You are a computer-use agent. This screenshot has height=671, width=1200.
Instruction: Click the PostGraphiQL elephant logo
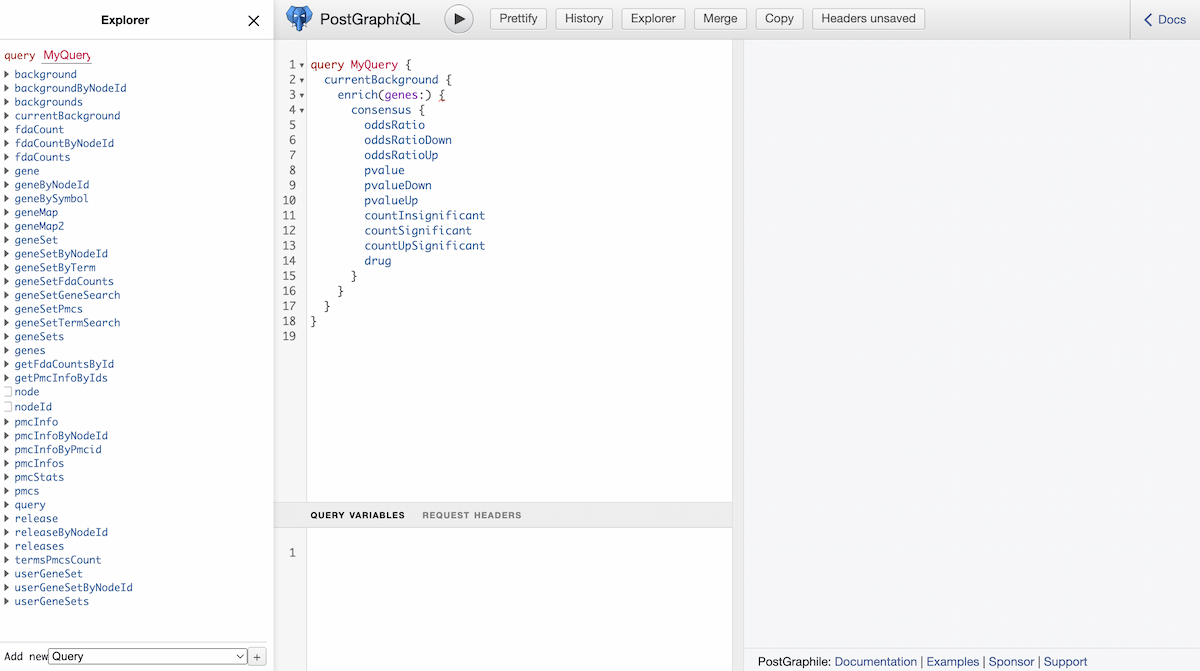click(299, 18)
